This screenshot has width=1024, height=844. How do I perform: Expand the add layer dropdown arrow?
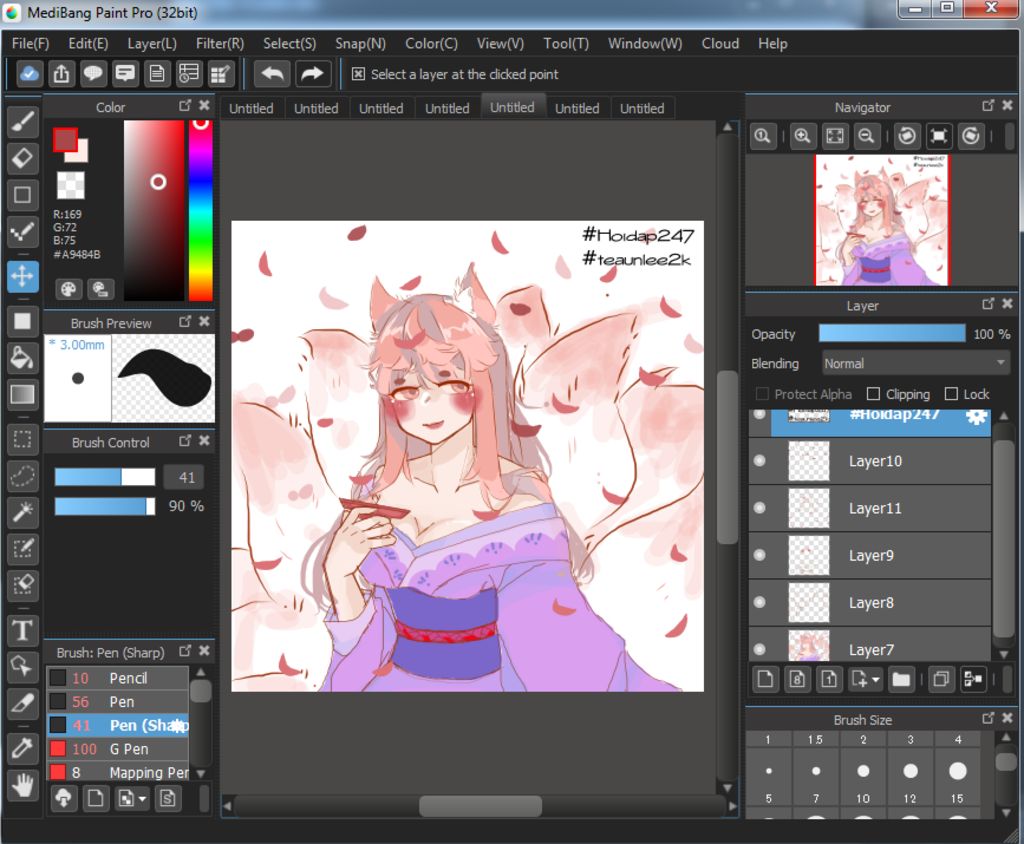pyautogui.click(x=876, y=680)
